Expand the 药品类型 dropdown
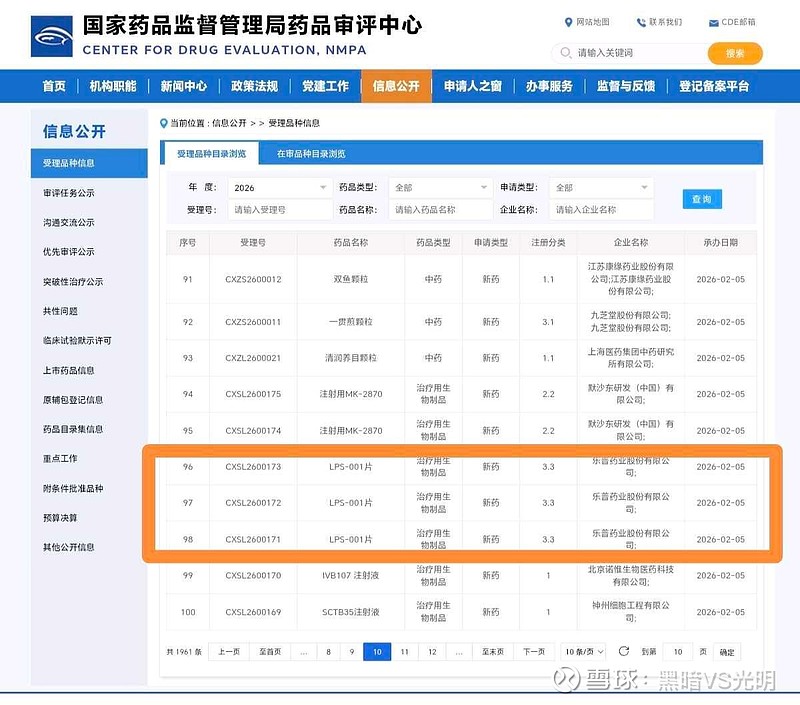800x705 pixels. point(440,187)
